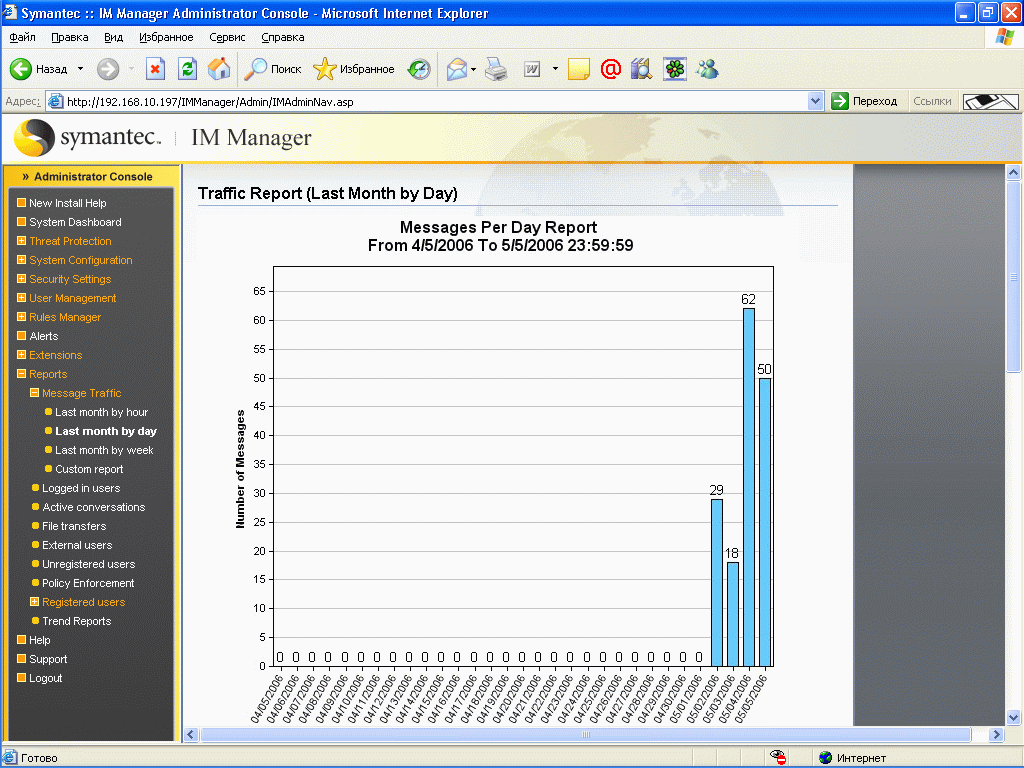This screenshot has height=768, width=1024.
Task: Click the Mail envelope toolbar icon
Action: click(457, 69)
